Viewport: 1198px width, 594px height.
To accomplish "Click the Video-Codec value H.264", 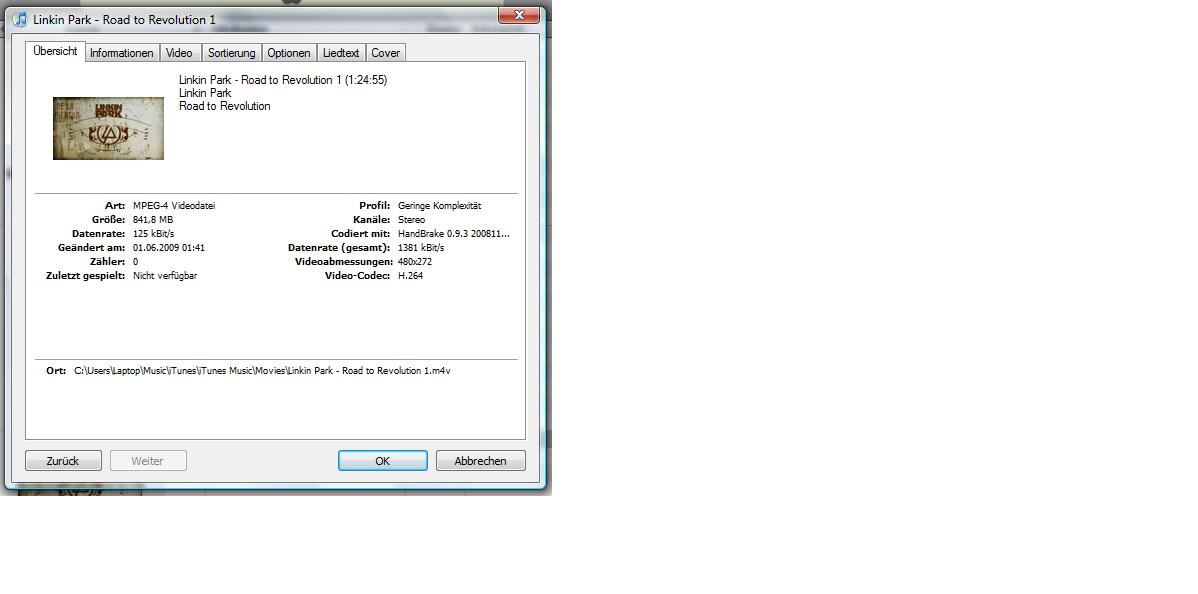I will (410, 275).
